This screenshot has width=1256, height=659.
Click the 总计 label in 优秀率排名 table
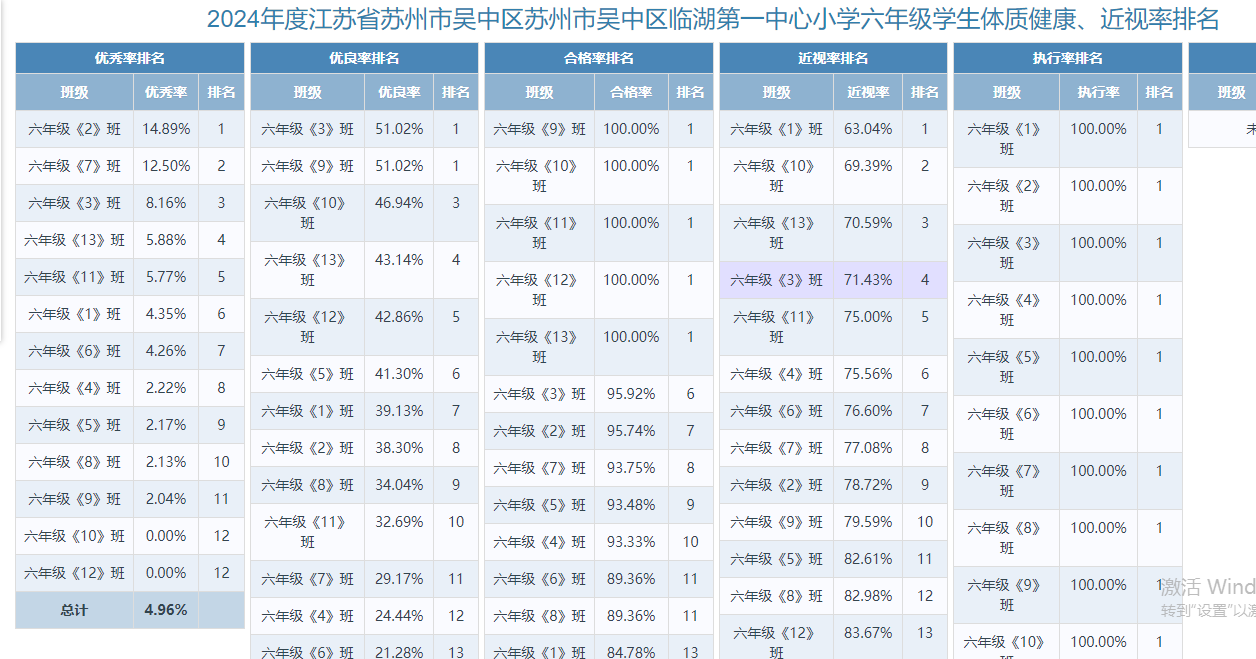[x=75, y=610]
